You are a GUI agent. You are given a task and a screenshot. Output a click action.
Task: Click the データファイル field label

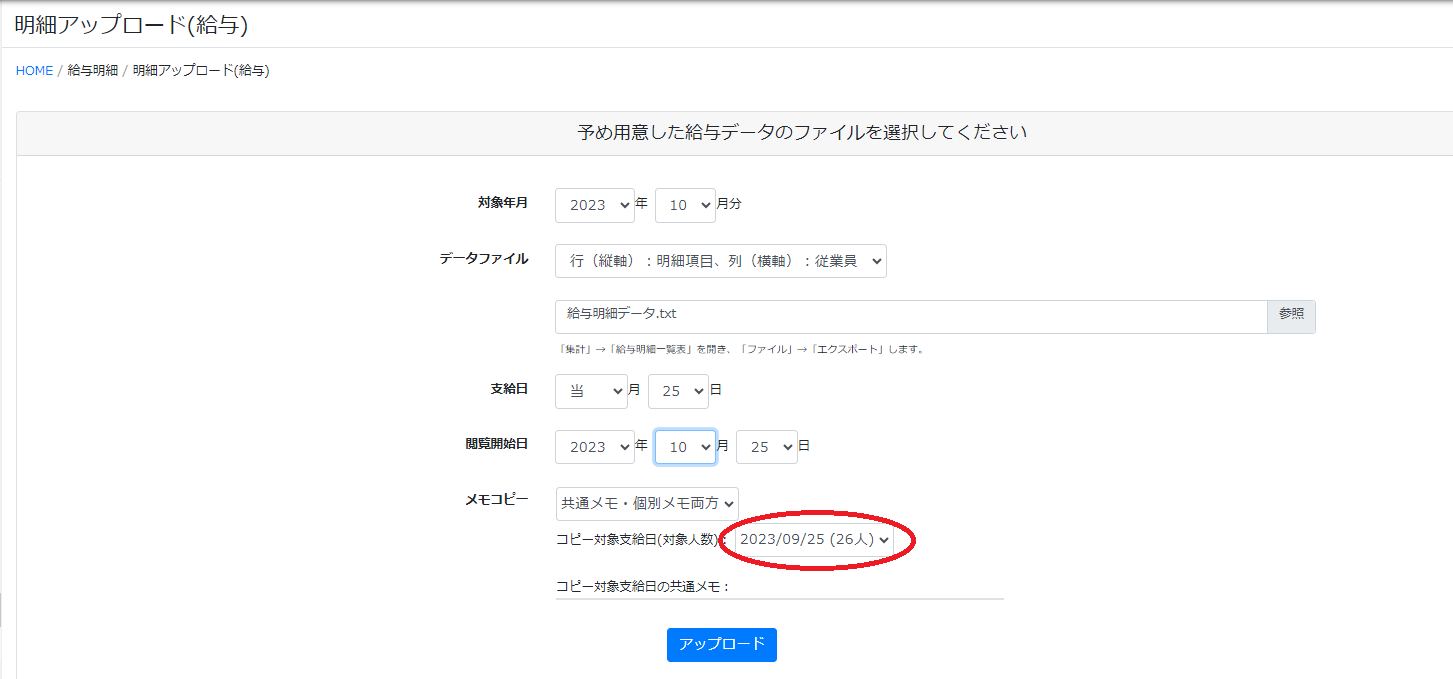pyautogui.click(x=484, y=259)
